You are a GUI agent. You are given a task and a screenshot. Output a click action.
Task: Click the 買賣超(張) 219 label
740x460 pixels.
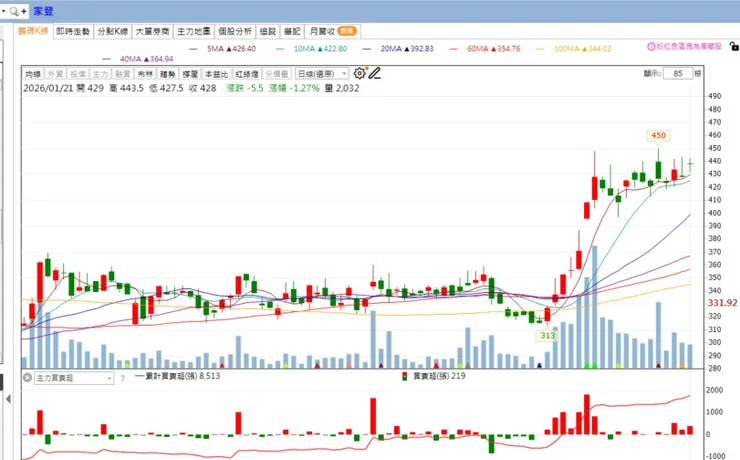439,376
